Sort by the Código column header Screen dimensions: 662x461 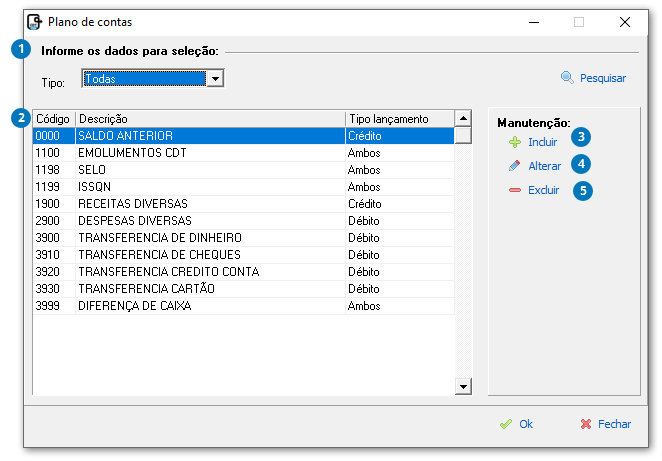(53, 118)
